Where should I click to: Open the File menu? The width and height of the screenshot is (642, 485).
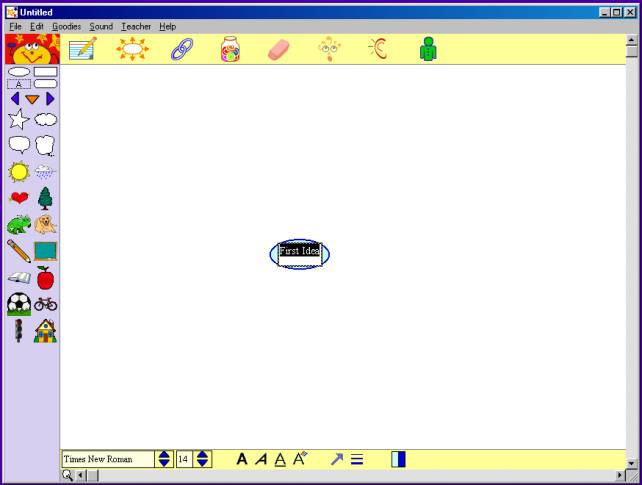pyautogui.click(x=15, y=27)
